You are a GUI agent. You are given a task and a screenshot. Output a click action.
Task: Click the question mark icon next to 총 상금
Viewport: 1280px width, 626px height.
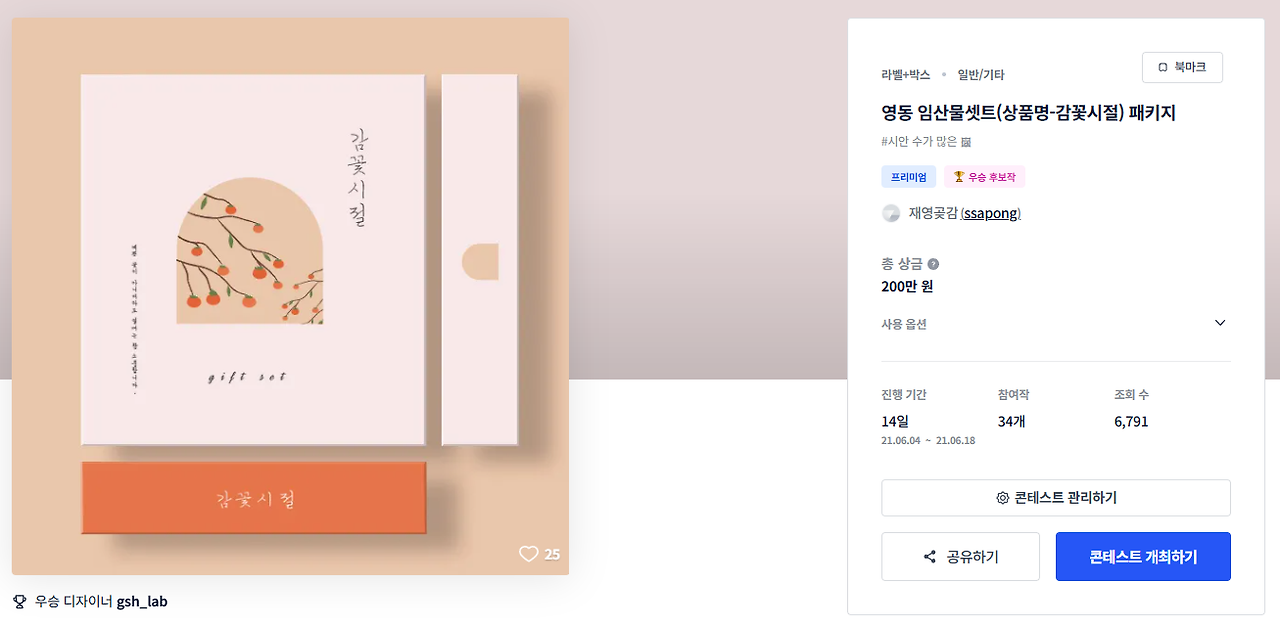933,264
